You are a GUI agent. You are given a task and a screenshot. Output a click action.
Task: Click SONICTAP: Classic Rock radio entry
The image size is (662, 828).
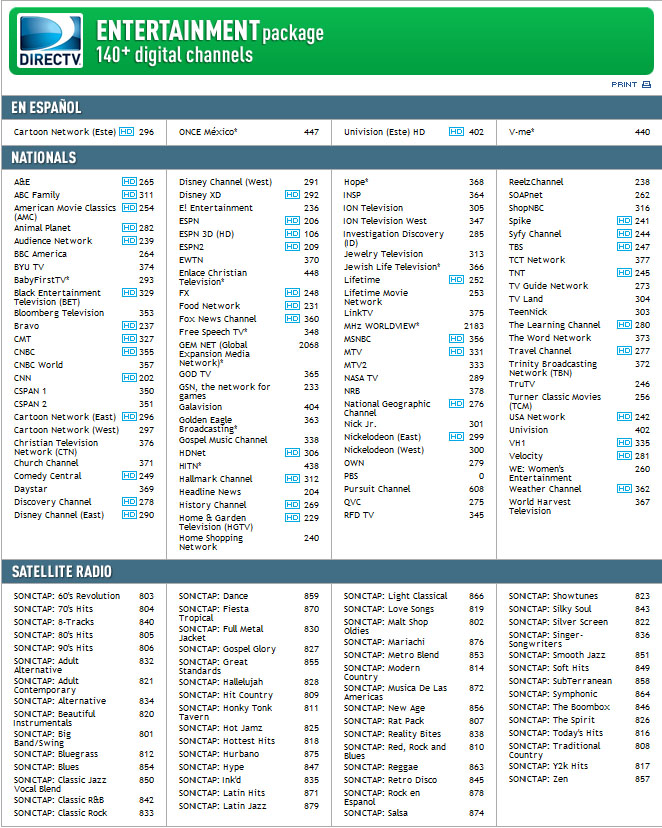pos(83,813)
